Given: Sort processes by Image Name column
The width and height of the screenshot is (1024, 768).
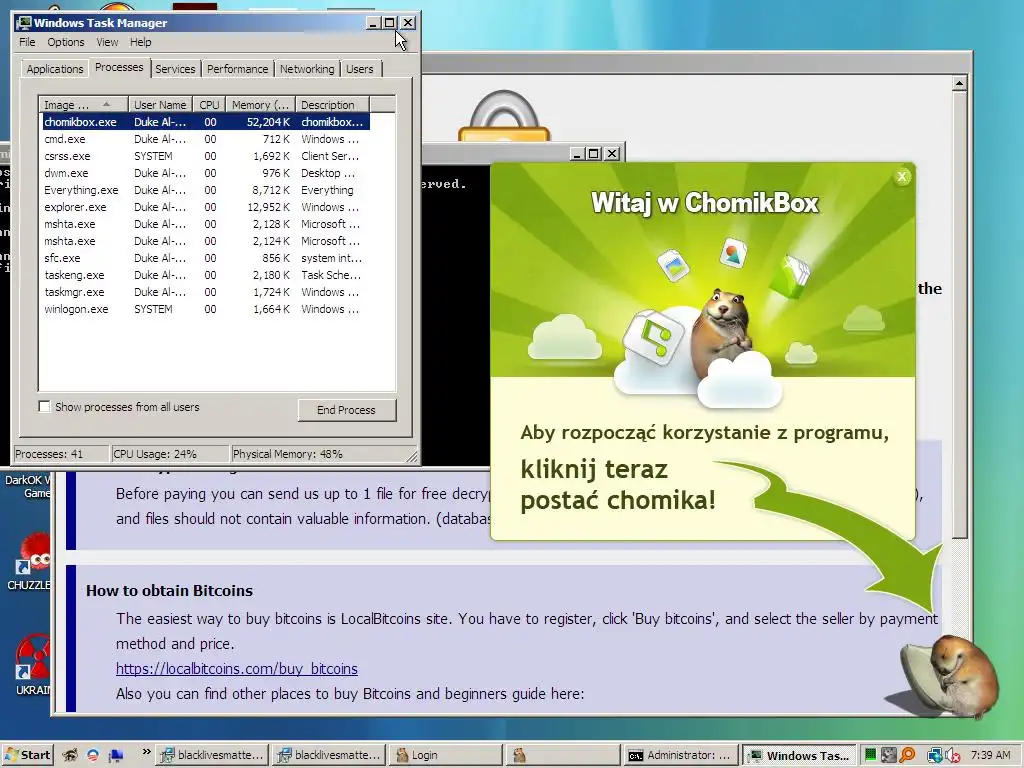Looking at the screenshot, I should [x=83, y=104].
